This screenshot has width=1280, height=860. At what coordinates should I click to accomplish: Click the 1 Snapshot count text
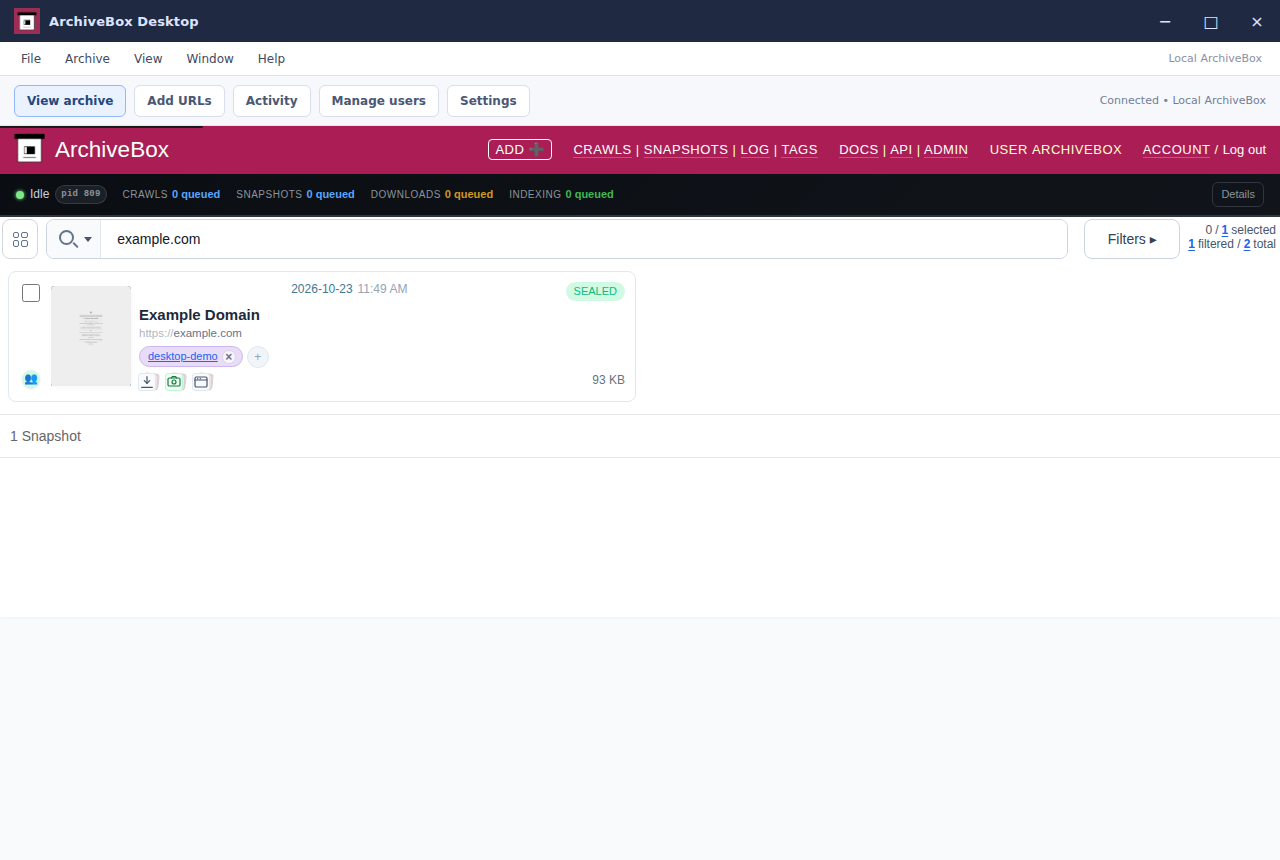click(46, 436)
